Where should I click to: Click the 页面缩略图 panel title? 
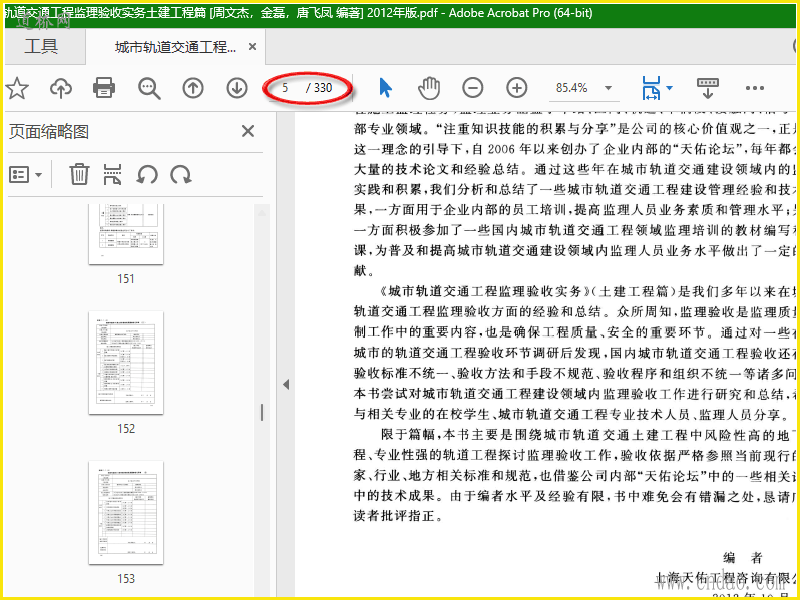point(49,132)
